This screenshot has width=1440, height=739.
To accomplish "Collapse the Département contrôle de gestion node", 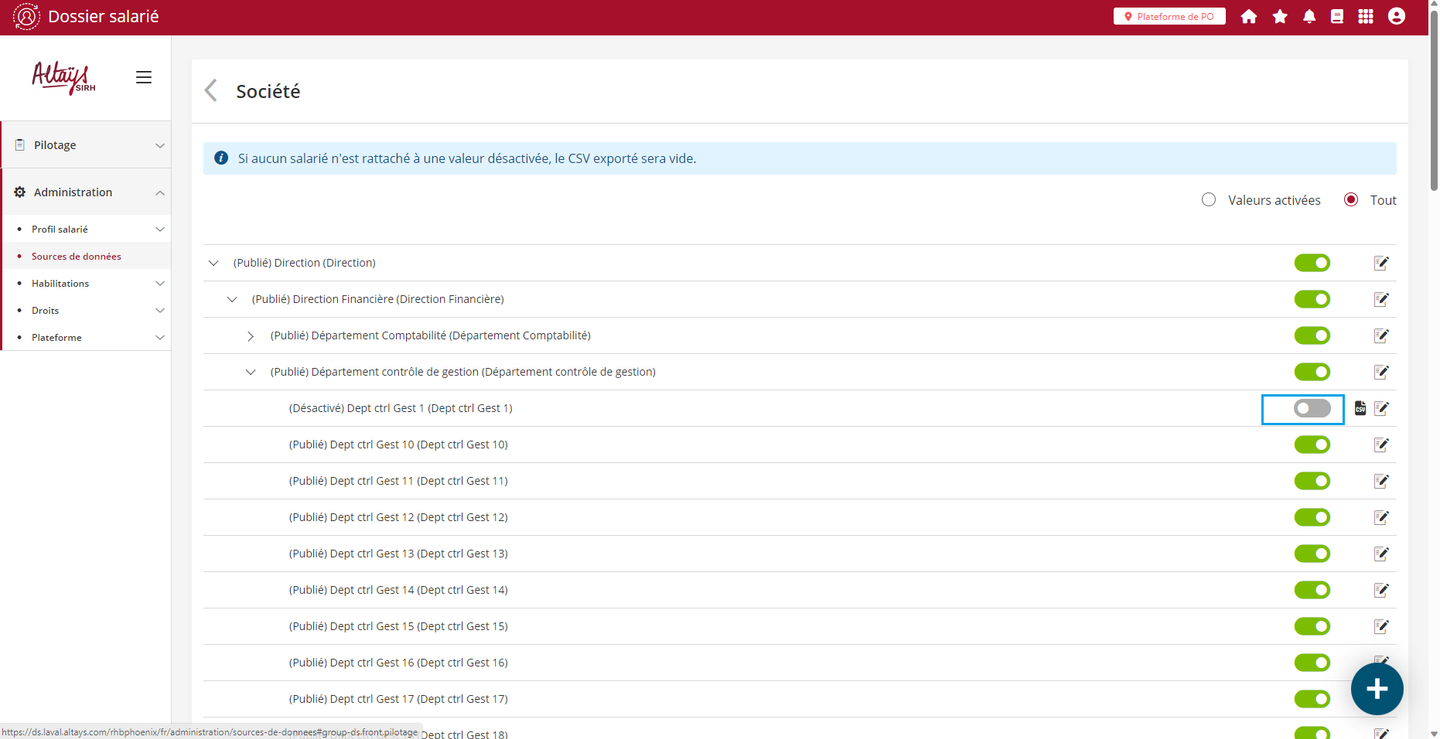I will 251,372.
